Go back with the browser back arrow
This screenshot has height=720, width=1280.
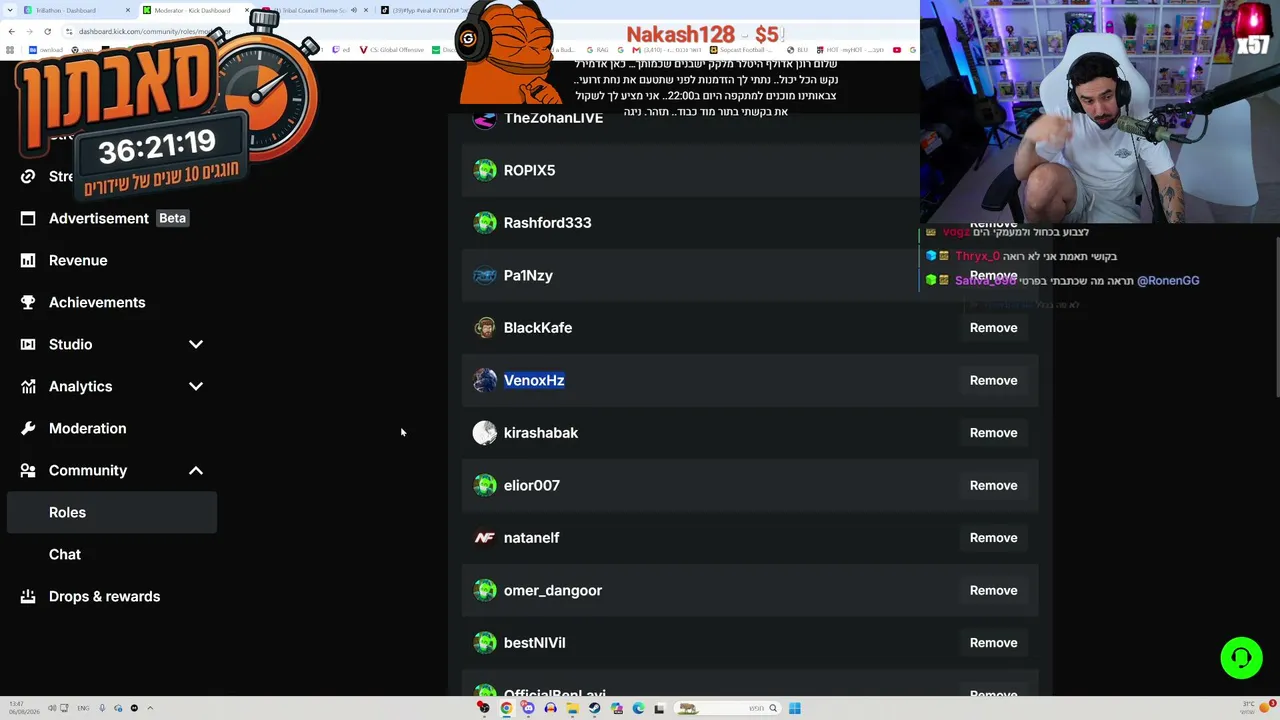pos(10,31)
